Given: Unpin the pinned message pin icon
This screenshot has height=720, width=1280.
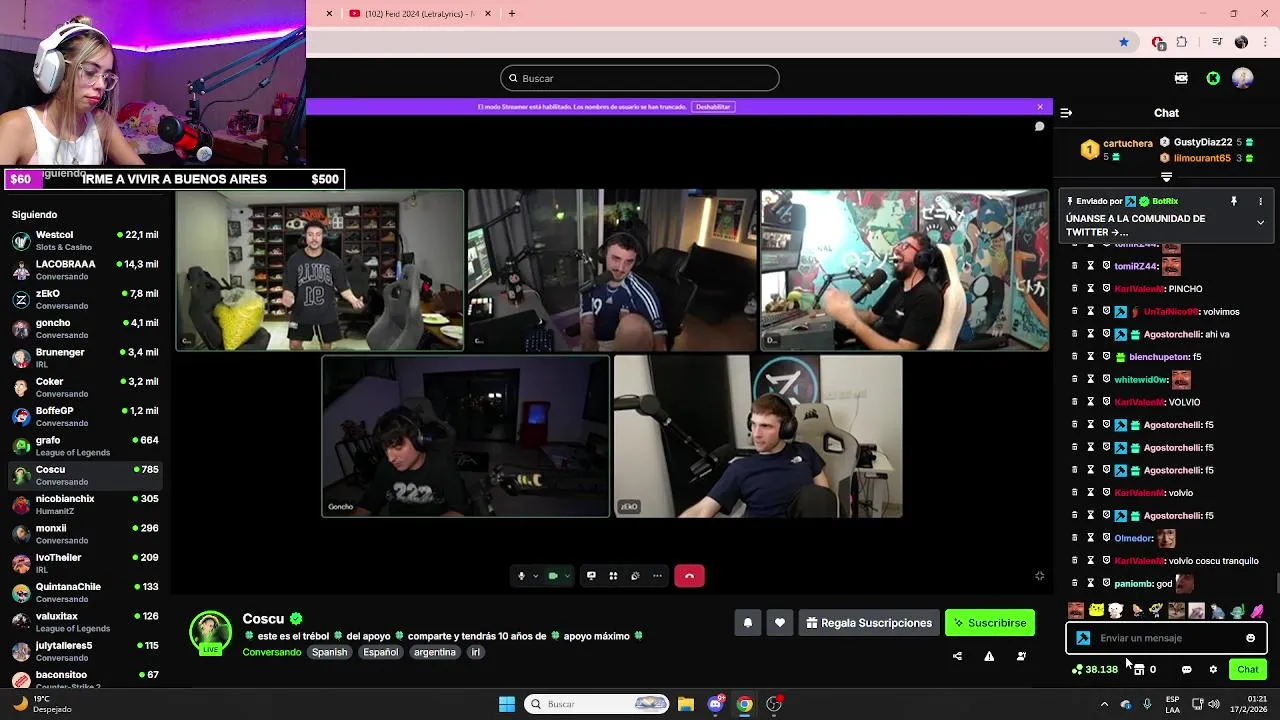Looking at the screenshot, I should (1234, 201).
